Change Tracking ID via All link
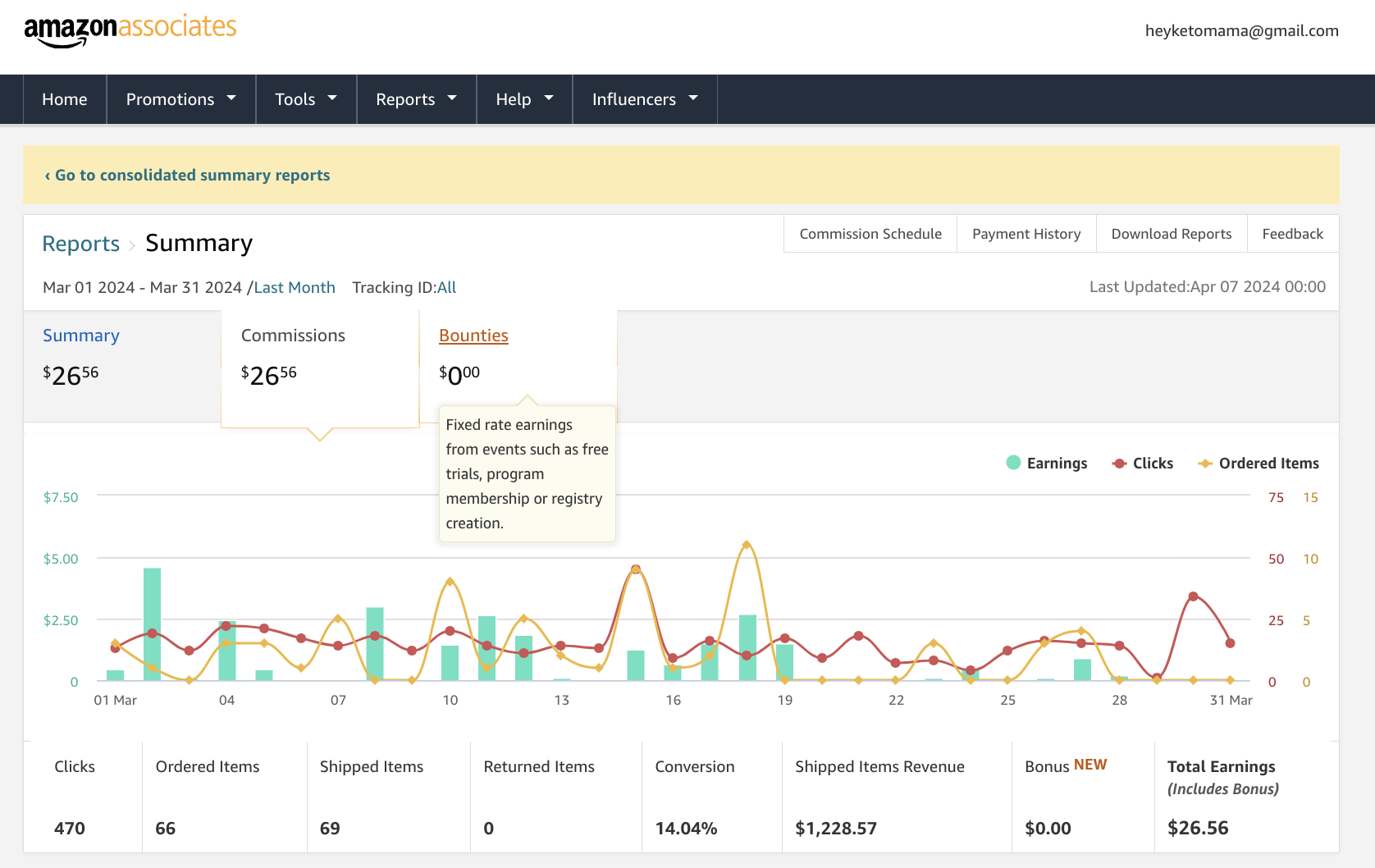Image resolution: width=1375 pixels, height=868 pixels. click(x=447, y=287)
